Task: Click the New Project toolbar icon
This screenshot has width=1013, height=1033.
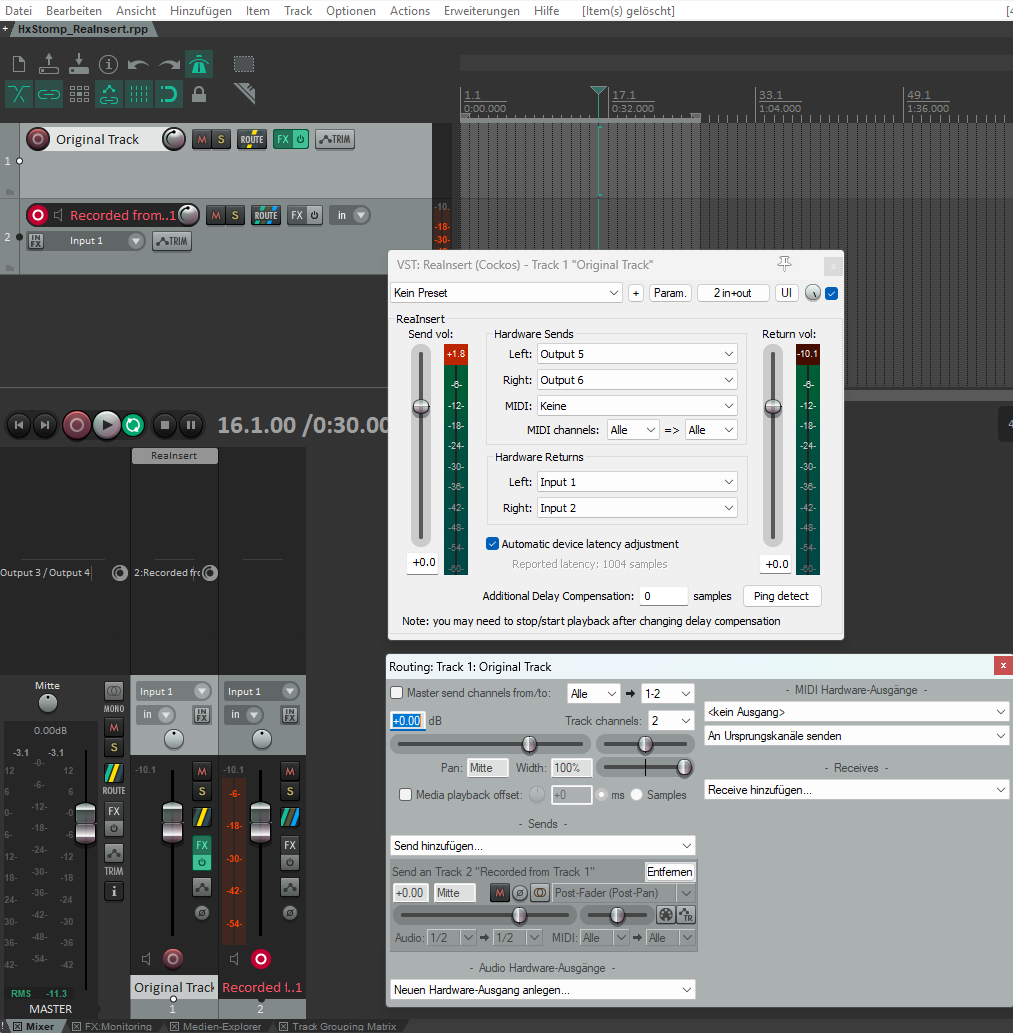Action: pyautogui.click(x=19, y=65)
